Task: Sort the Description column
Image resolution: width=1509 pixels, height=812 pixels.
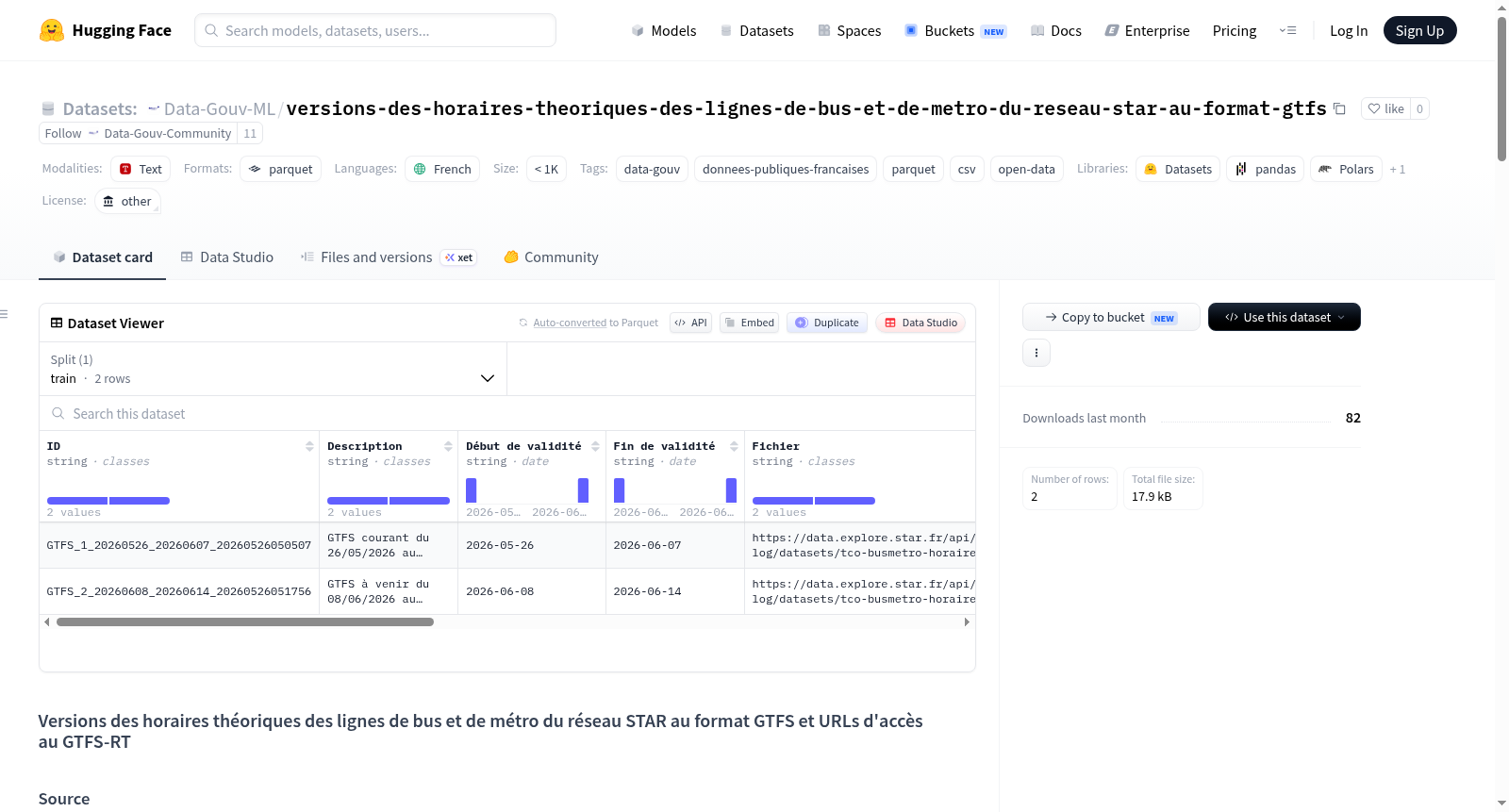Action: click(x=448, y=446)
